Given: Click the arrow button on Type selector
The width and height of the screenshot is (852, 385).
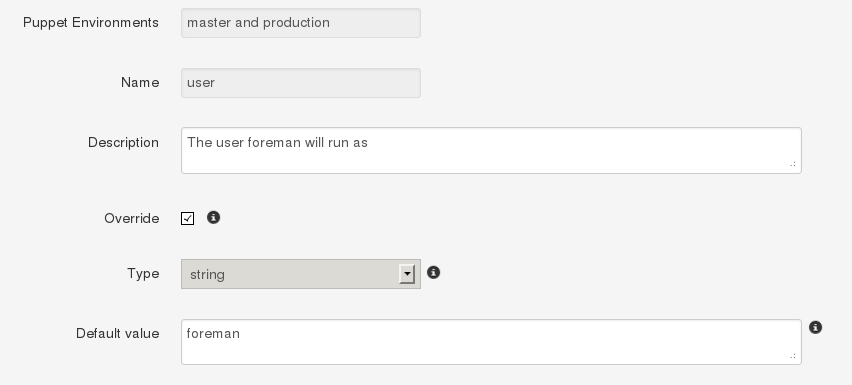Looking at the screenshot, I should (x=407, y=274).
